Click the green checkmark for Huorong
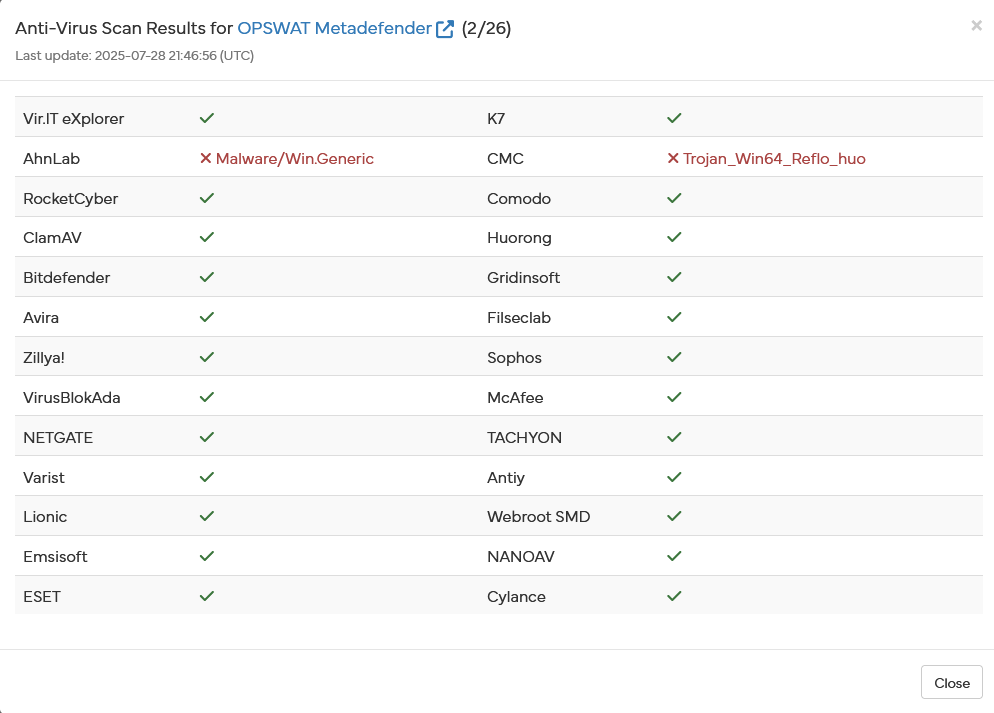The width and height of the screenshot is (994, 713). point(674,238)
